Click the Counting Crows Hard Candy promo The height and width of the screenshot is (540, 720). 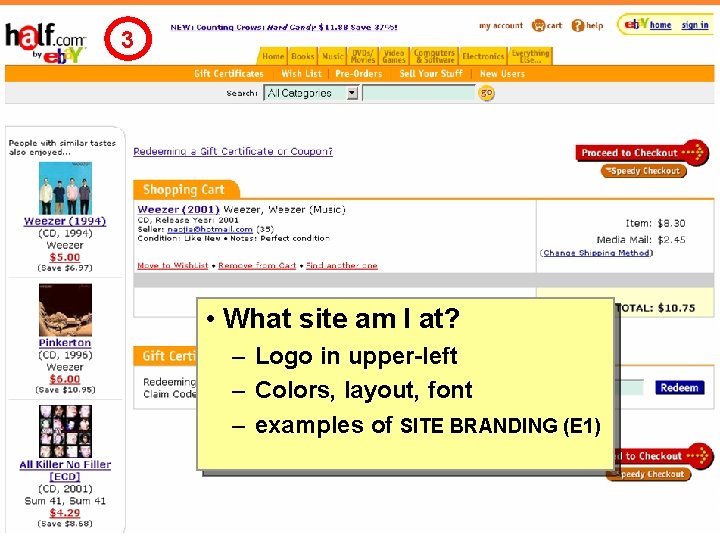pyautogui.click(x=284, y=27)
